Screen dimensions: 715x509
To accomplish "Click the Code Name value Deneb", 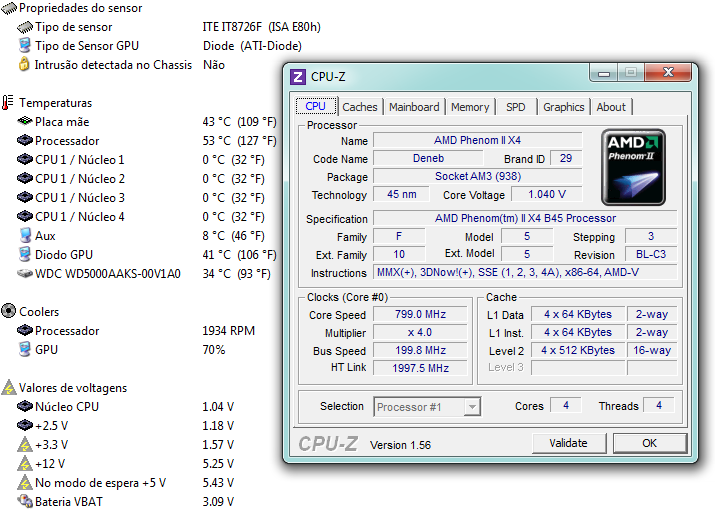I will (x=428, y=158).
